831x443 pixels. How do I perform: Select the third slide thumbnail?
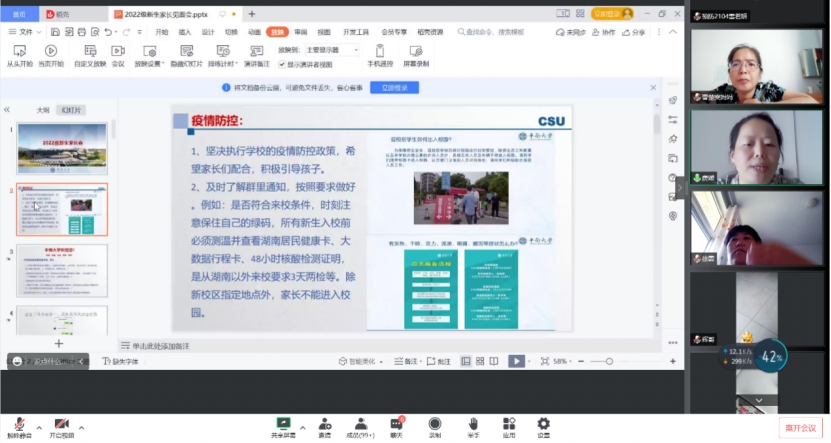62,270
